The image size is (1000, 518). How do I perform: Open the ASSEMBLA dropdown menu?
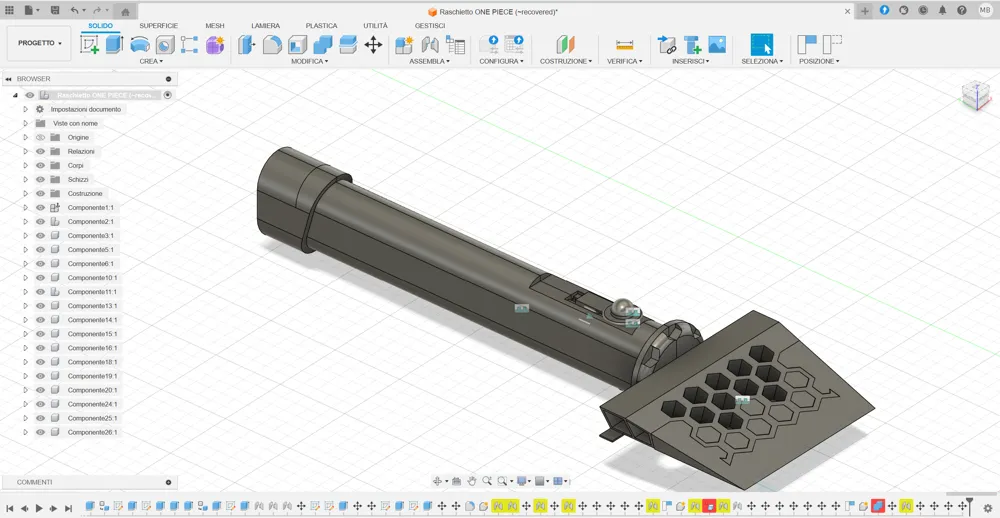tap(430, 61)
